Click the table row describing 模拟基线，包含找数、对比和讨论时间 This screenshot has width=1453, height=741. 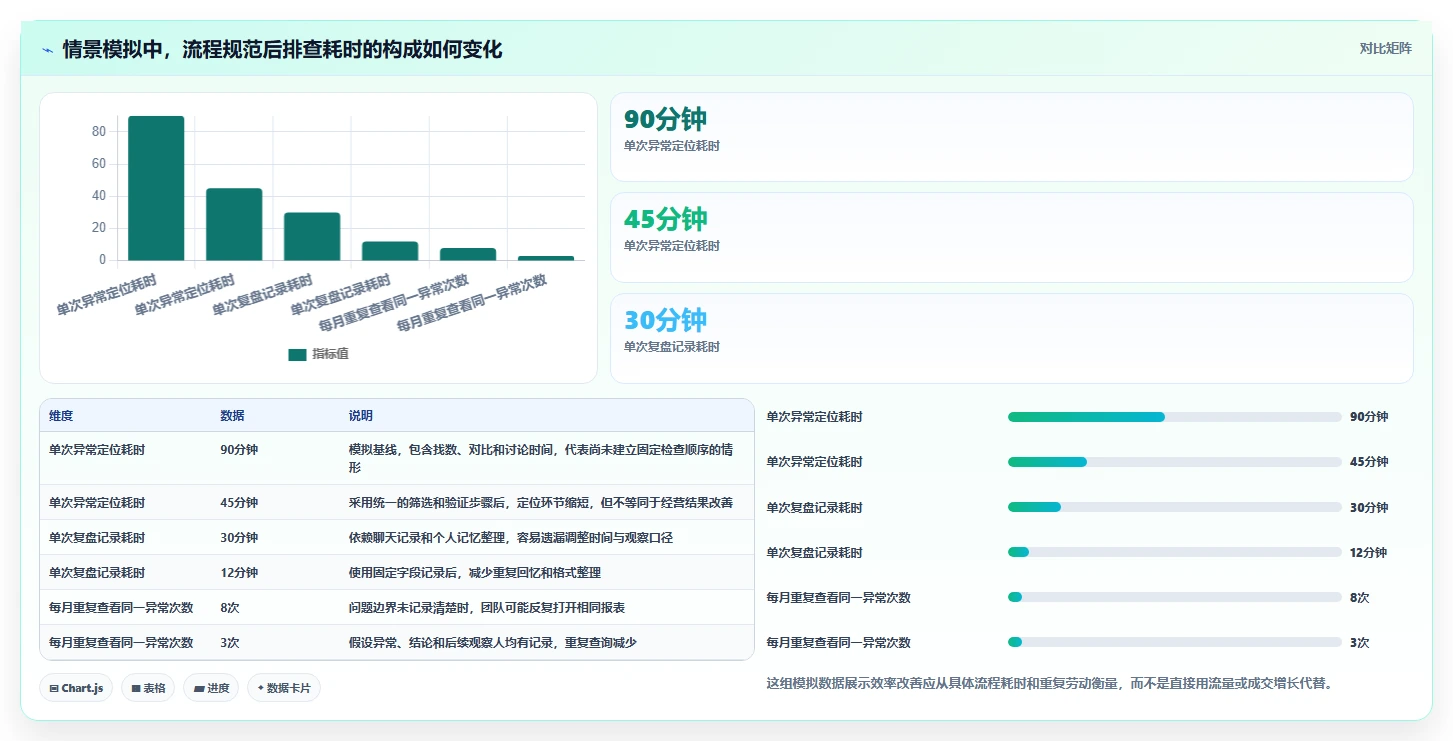pyautogui.click(x=397, y=458)
